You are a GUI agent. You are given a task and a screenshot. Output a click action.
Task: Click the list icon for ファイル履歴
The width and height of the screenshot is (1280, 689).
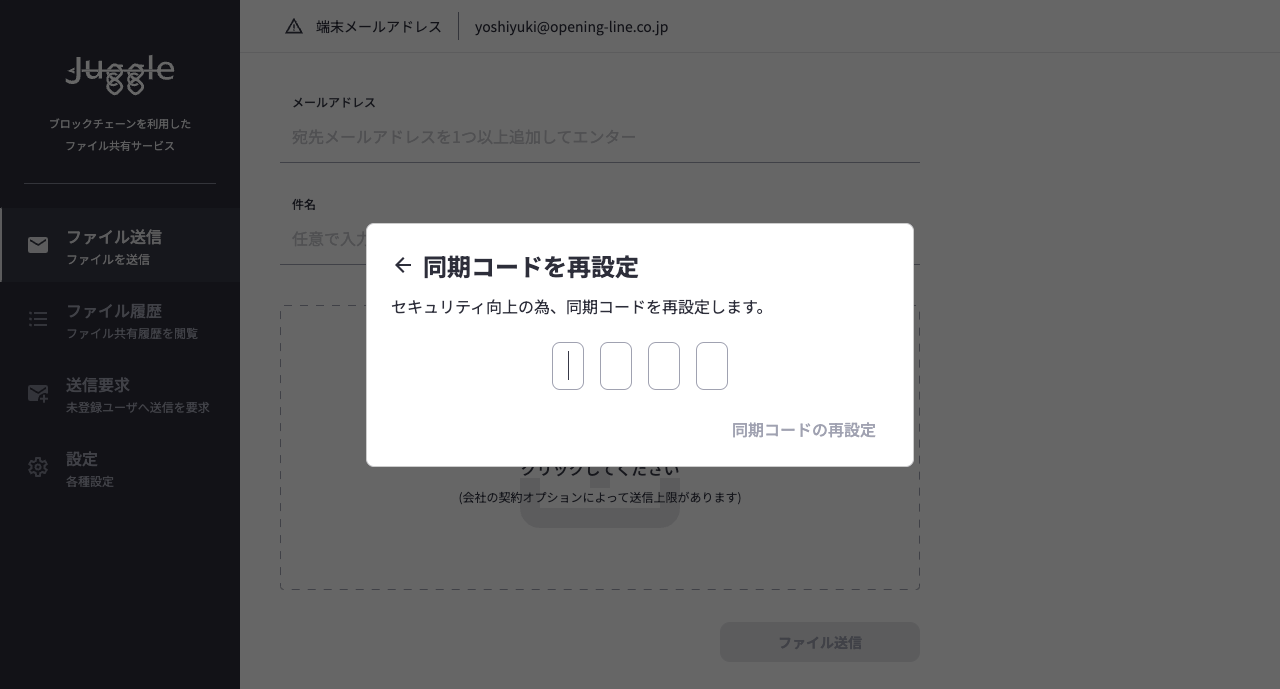coord(38,320)
